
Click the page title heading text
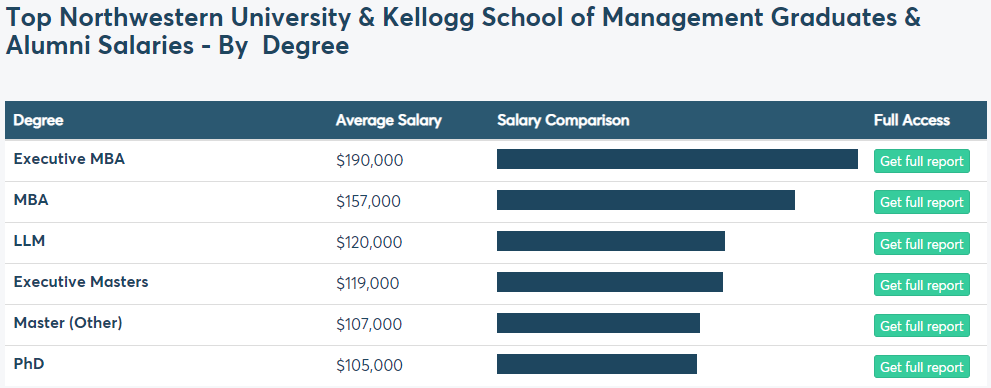[x=463, y=31]
